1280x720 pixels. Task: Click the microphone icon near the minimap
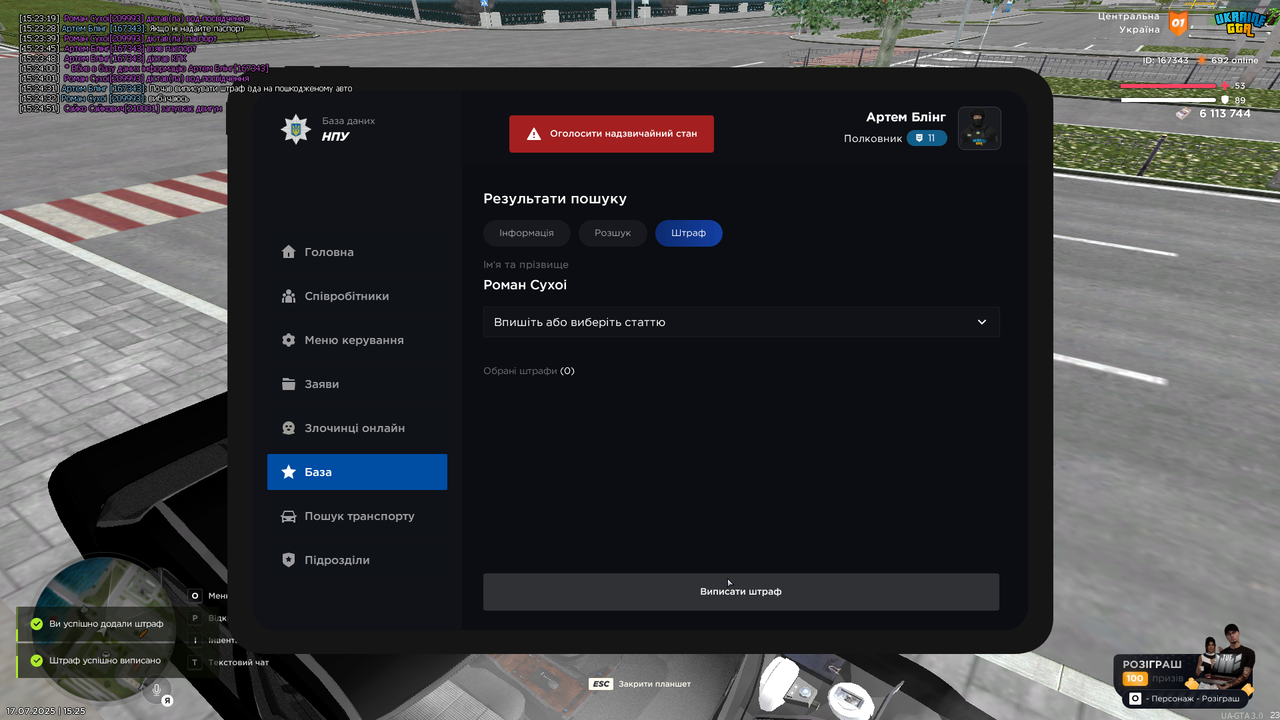pos(156,690)
